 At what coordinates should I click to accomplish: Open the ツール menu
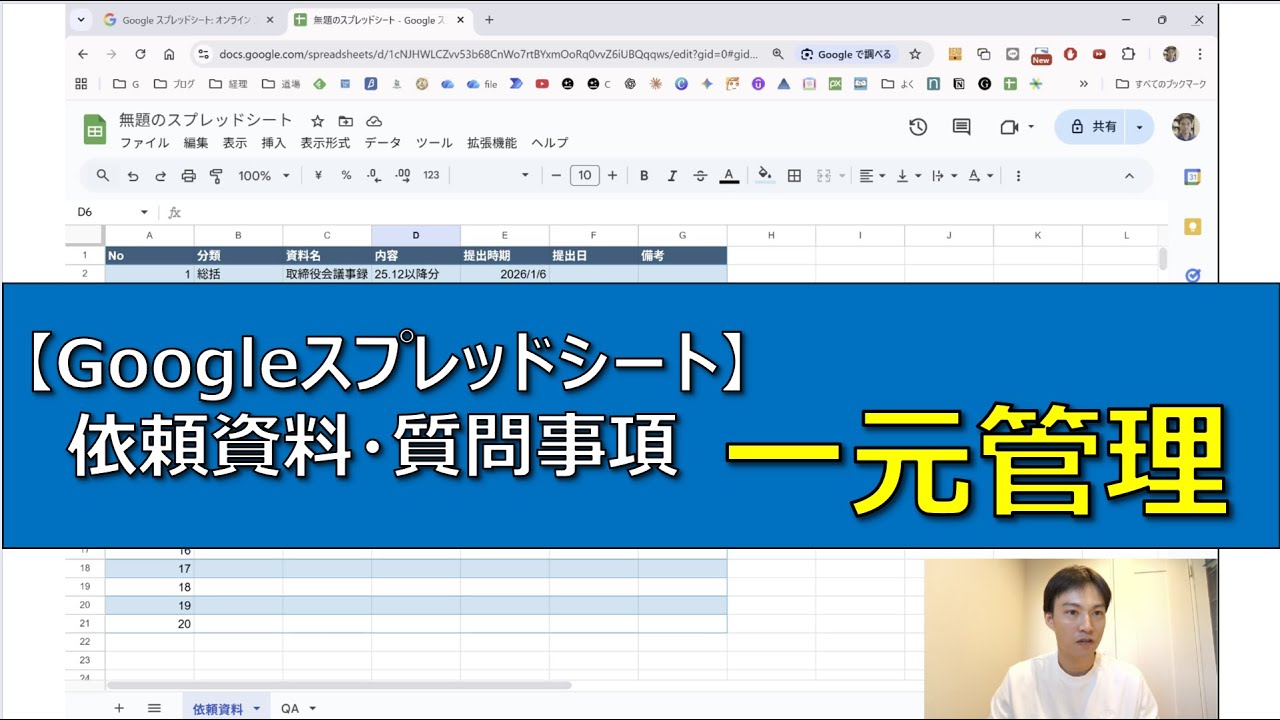tap(434, 143)
